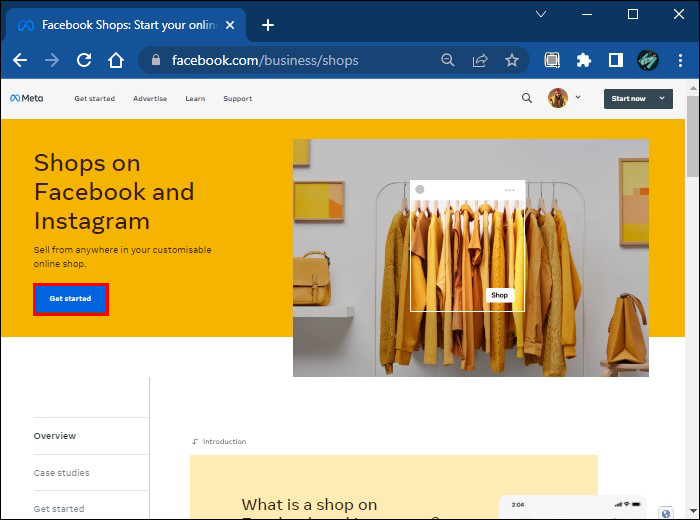Click the Start now button

pos(629,99)
